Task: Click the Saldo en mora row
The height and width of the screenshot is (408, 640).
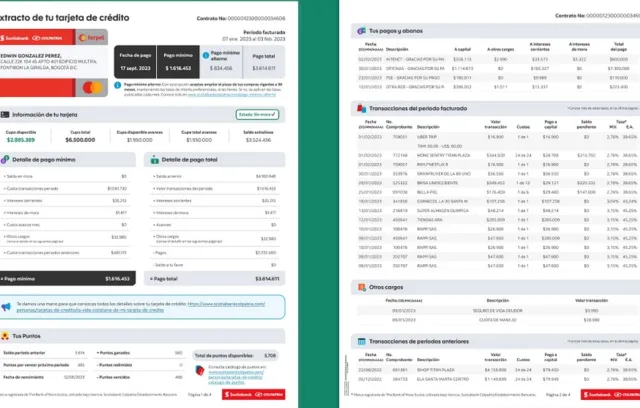Action: coord(65,176)
